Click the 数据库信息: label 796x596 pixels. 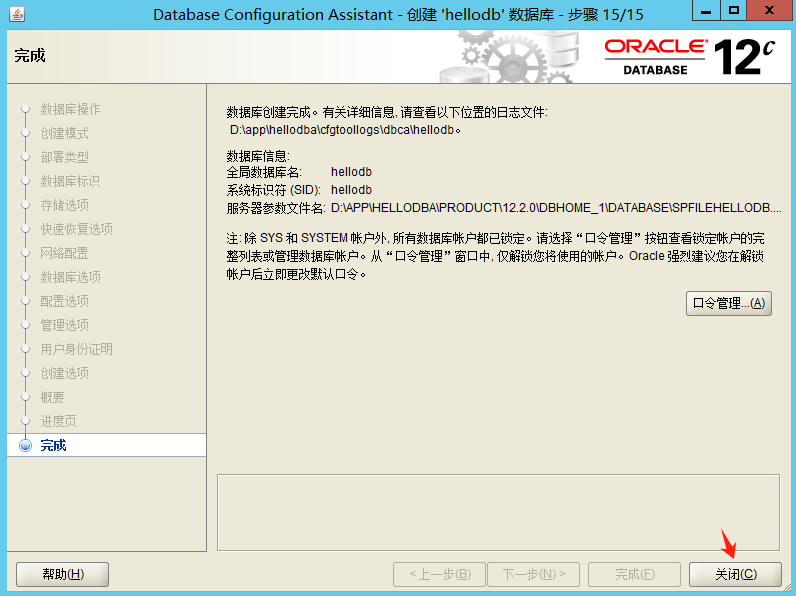click(258, 156)
